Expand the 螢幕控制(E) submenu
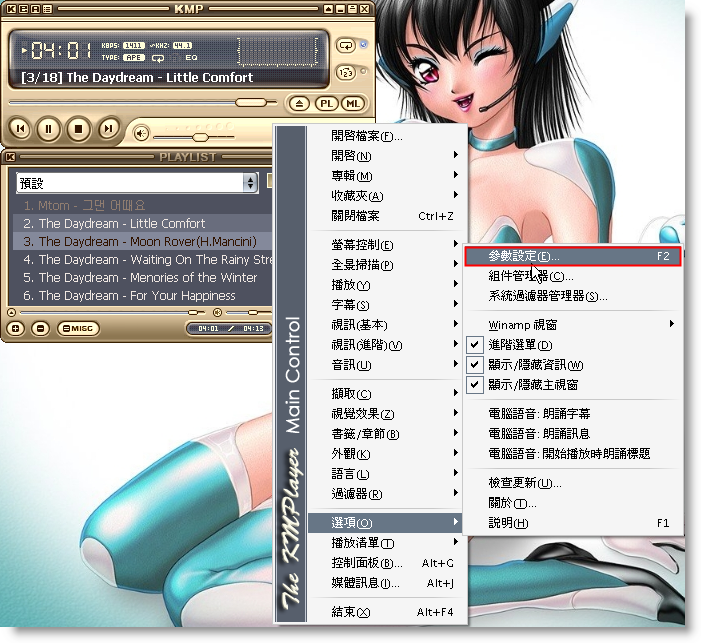This screenshot has height=643, width=701. (x=385, y=245)
